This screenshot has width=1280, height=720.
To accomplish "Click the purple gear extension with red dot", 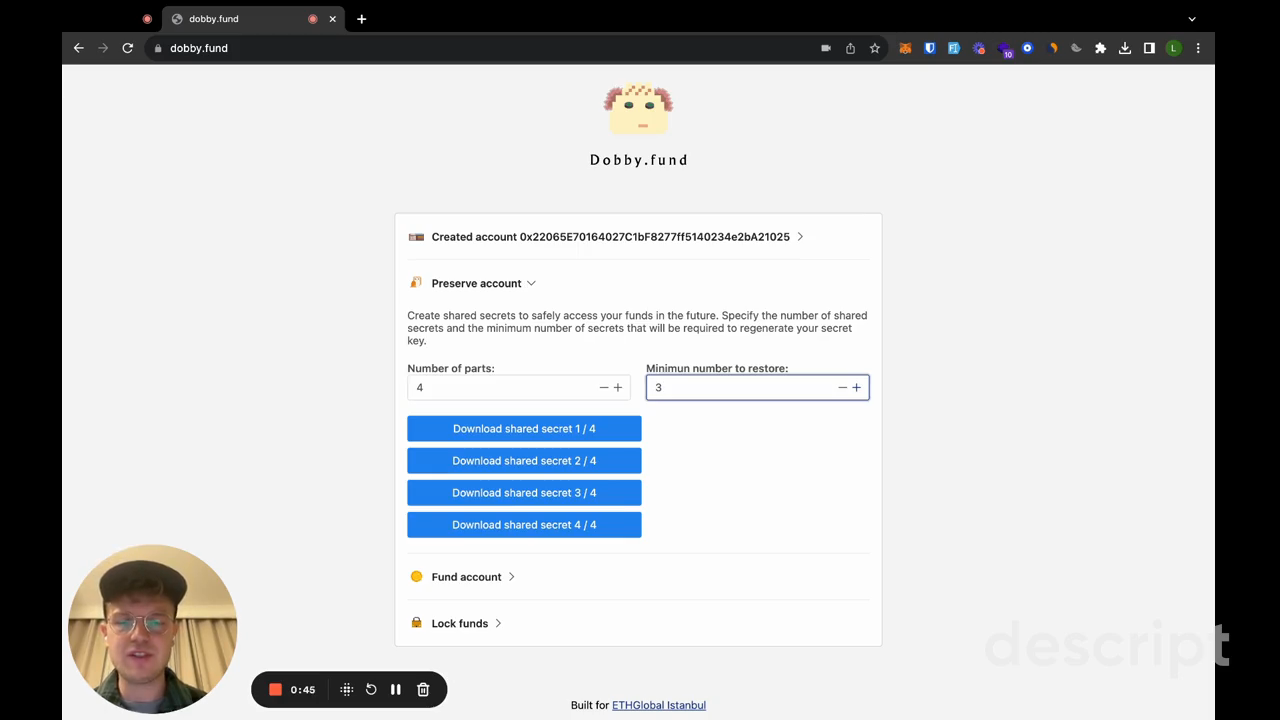I will point(979,48).
